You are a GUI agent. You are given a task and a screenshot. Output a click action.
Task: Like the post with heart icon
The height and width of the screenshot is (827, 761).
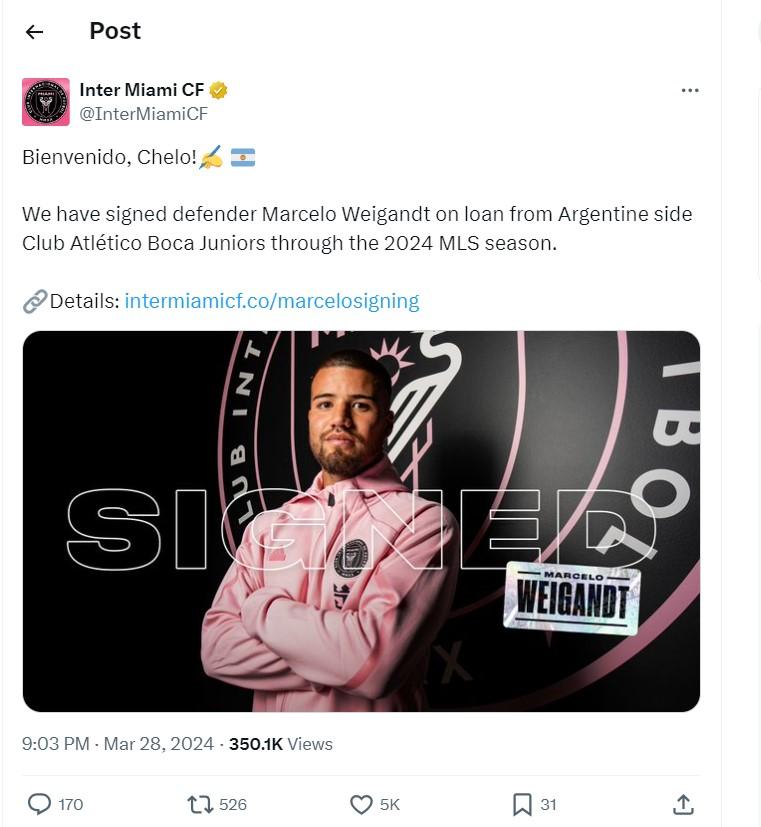[361, 804]
